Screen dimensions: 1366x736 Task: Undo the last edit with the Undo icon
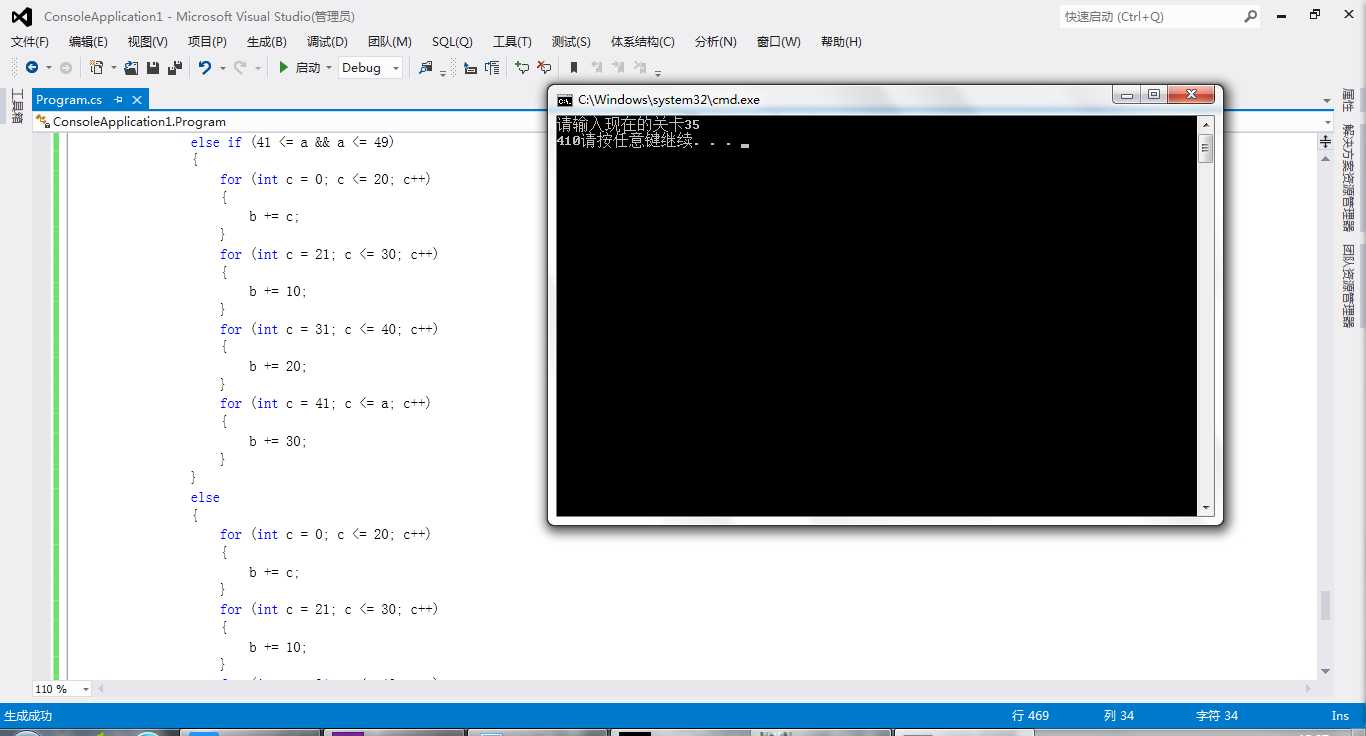point(205,67)
